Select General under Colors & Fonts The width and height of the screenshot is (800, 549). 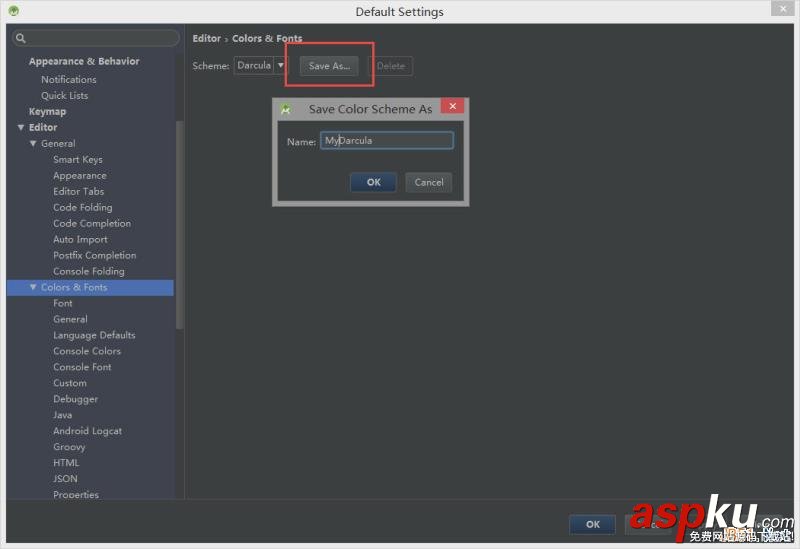(x=70, y=319)
